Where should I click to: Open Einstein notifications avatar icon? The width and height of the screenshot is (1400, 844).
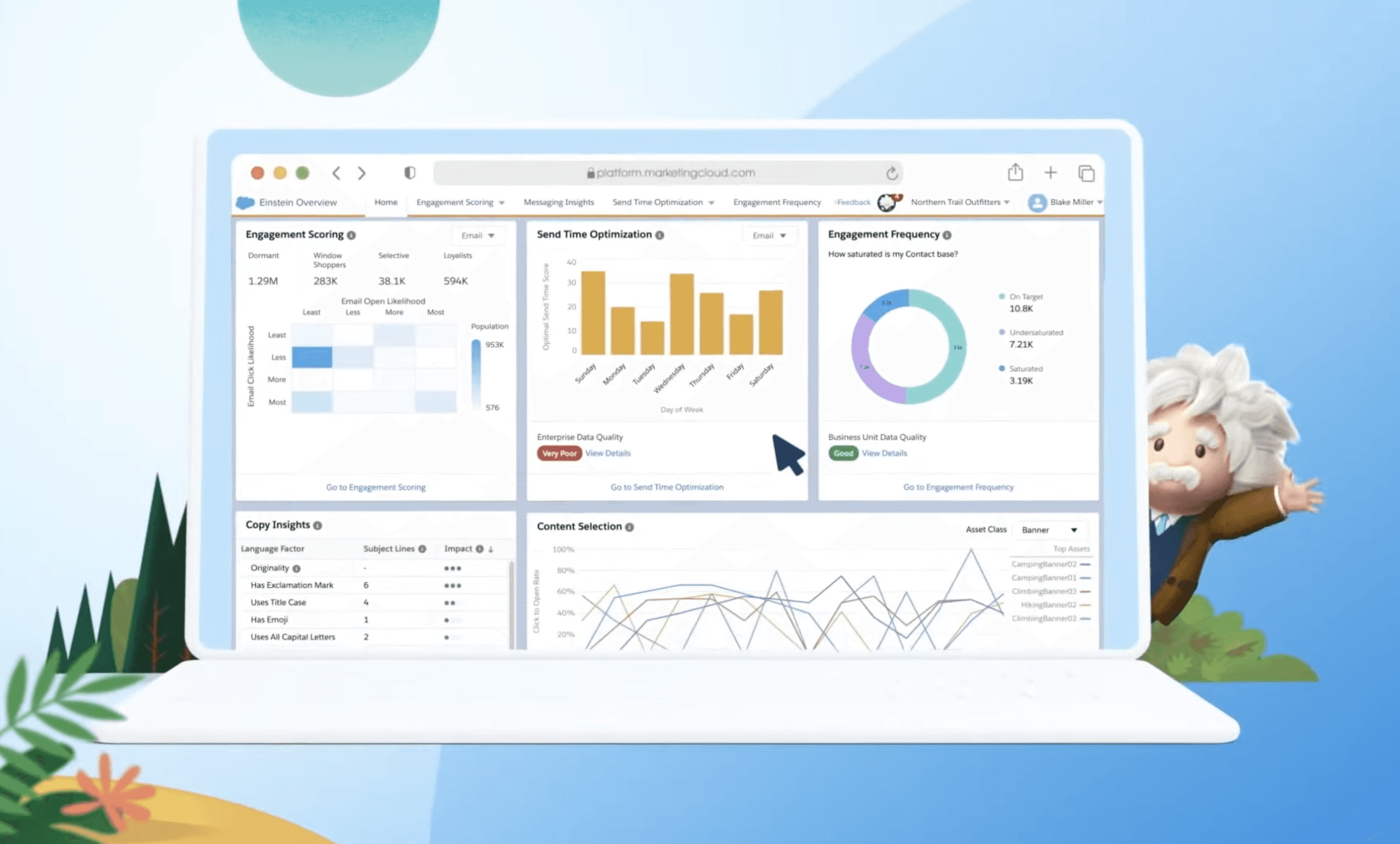click(887, 202)
